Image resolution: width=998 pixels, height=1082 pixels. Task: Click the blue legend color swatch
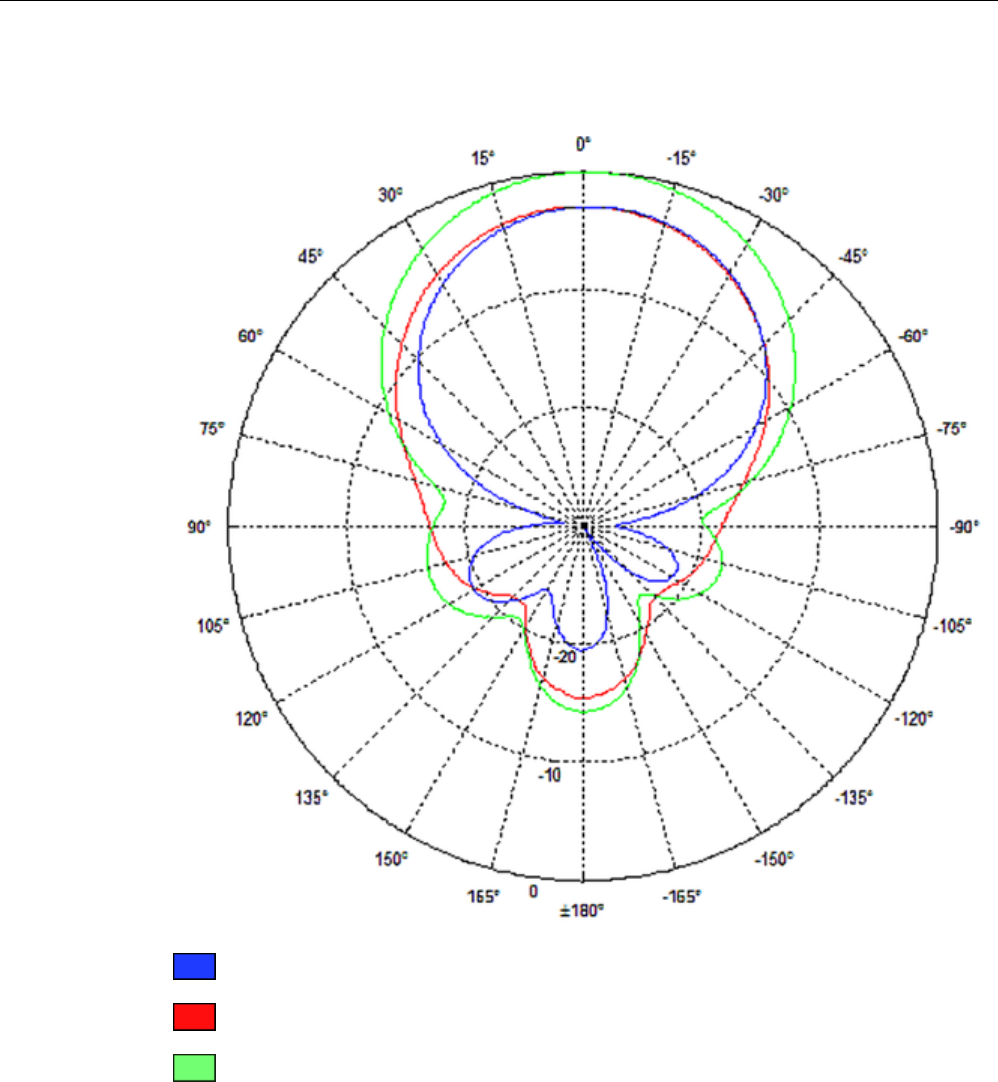(194, 966)
